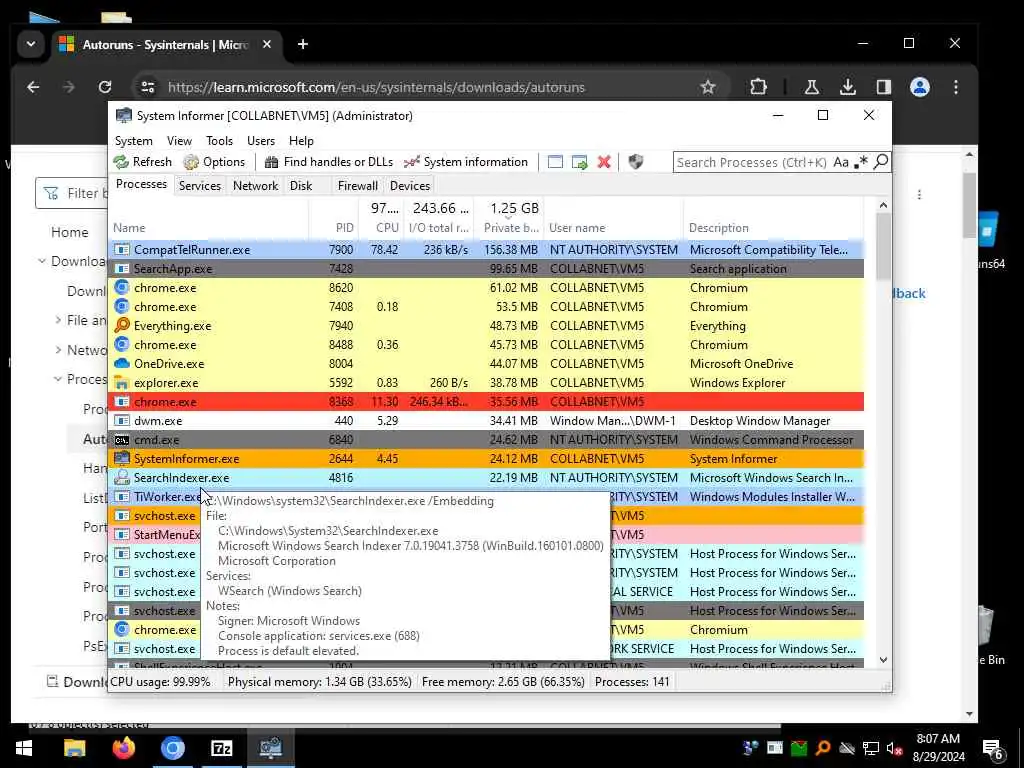Screen dimensions: 1024x768
Task: Switch to the Firewall tab
Action: (357, 185)
